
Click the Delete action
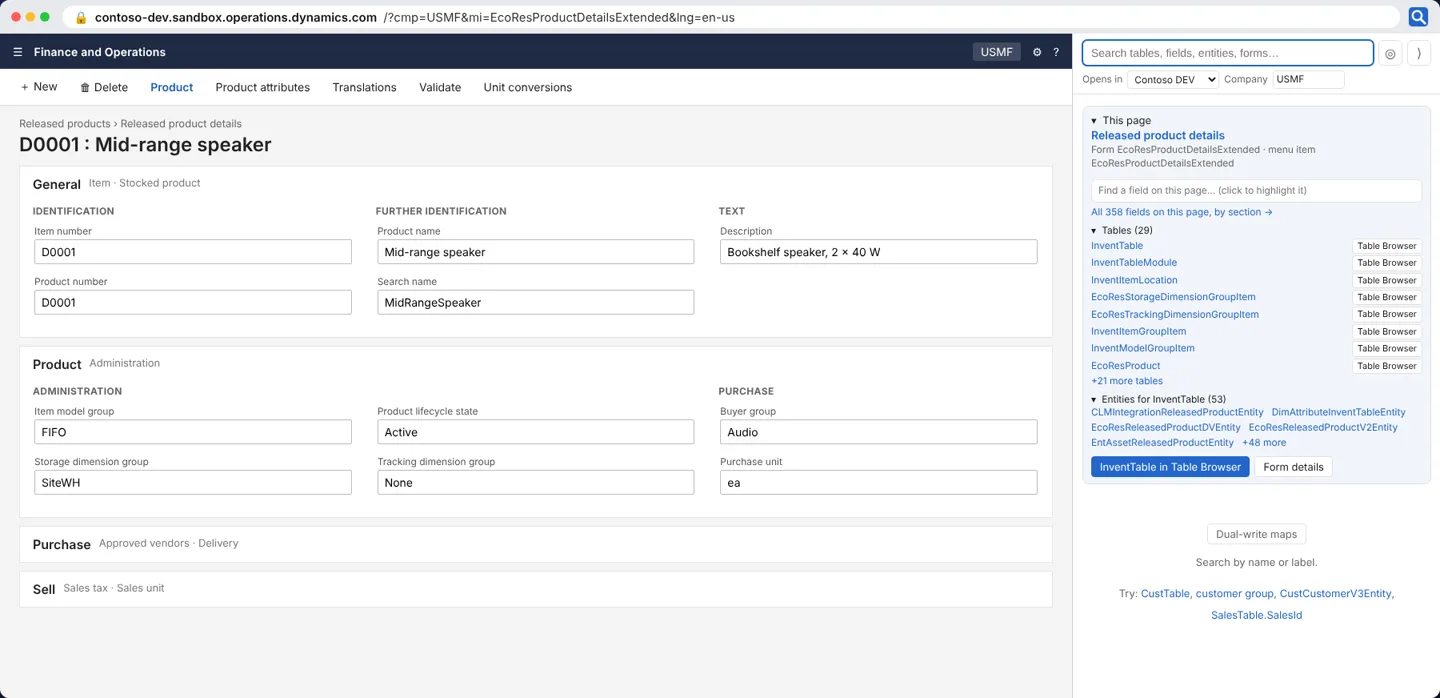(104, 87)
